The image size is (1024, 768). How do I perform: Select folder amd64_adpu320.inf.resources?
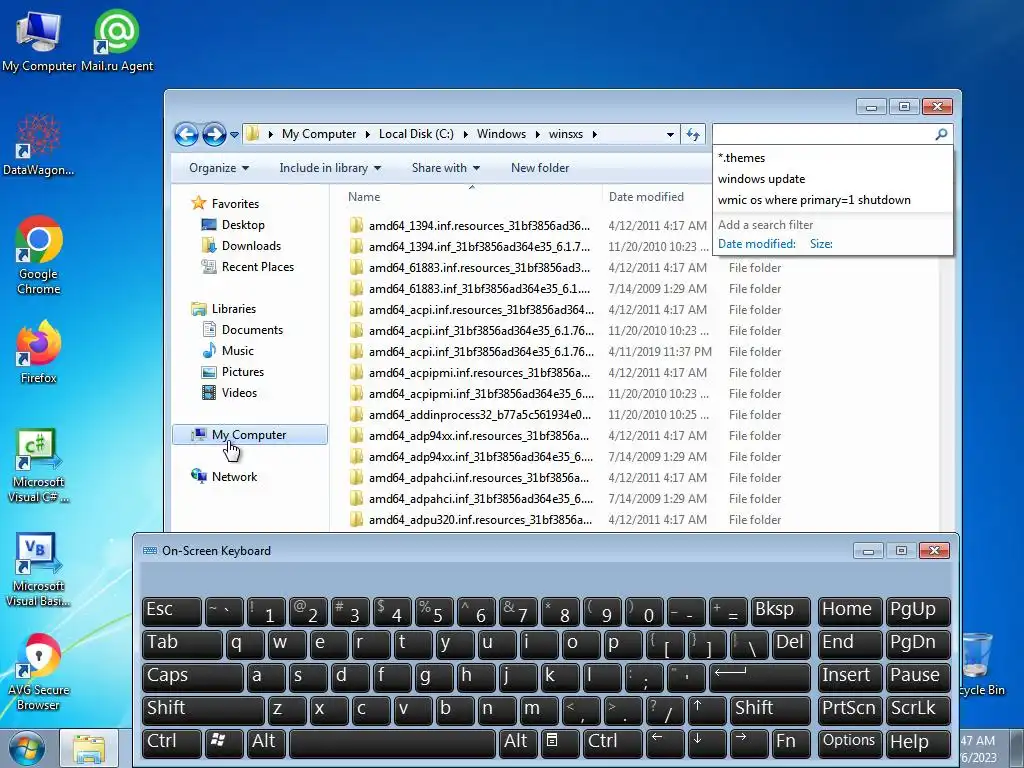[479, 520]
